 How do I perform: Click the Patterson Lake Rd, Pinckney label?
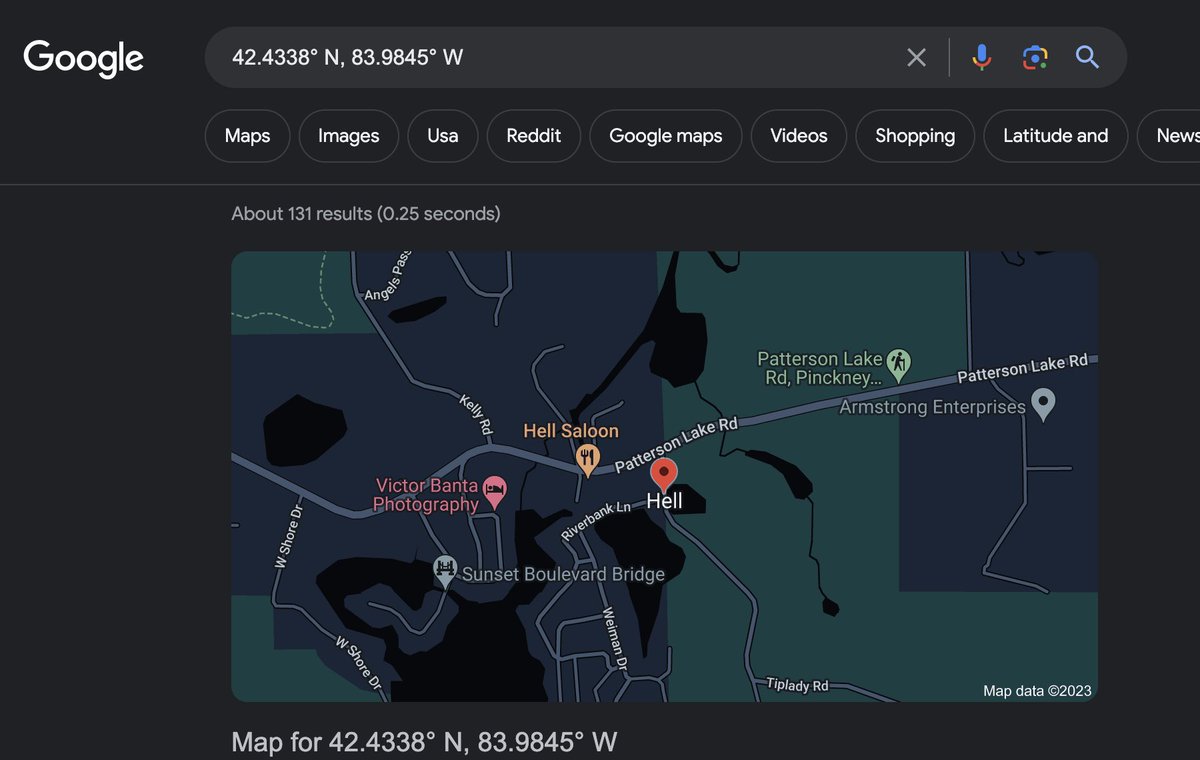(820, 368)
